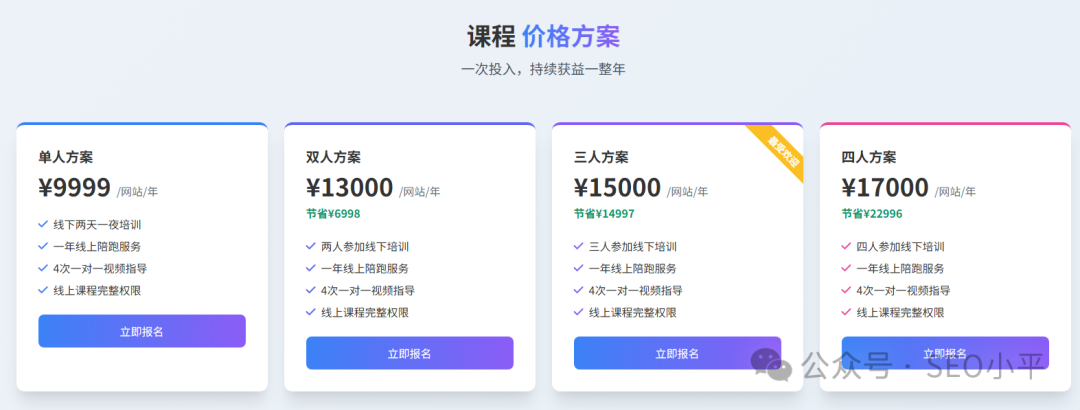Click the 节省¥6998 savings label

click(x=333, y=214)
